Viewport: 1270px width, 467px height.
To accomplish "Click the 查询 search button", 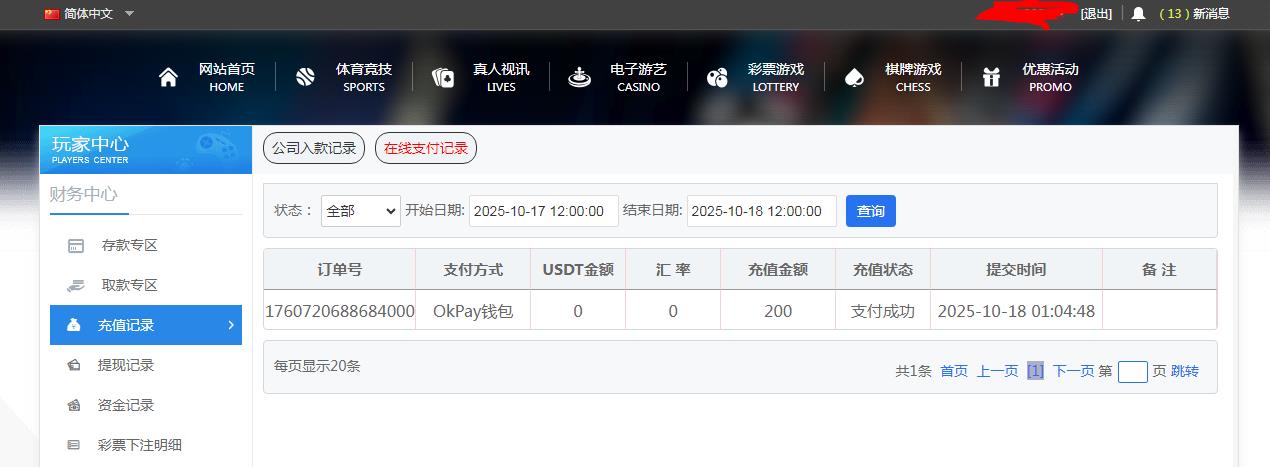I will [871, 211].
